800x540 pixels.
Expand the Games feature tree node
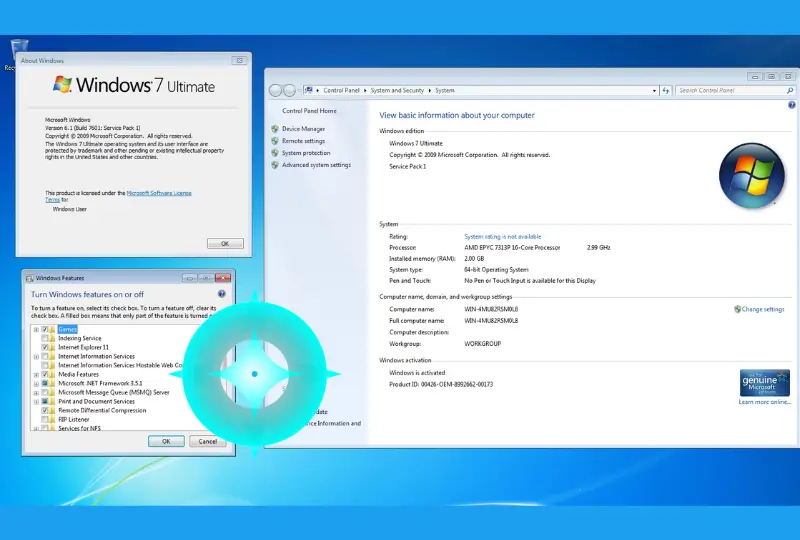pyautogui.click(x=36, y=330)
